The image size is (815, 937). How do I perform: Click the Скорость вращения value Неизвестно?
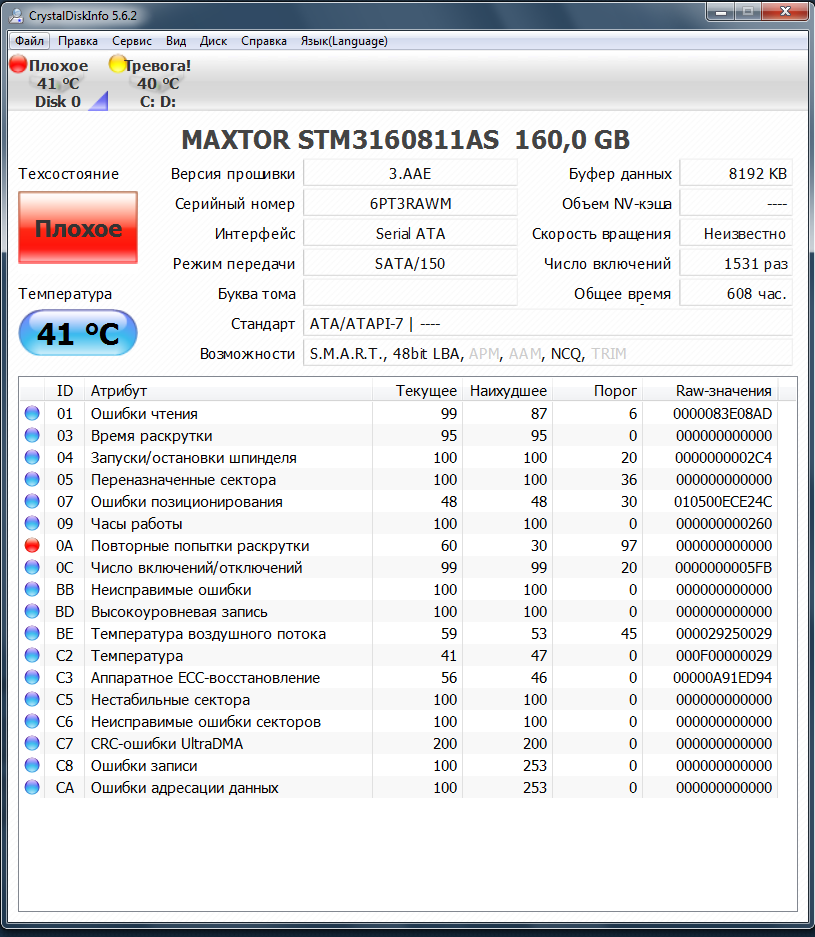[x=736, y=233]
